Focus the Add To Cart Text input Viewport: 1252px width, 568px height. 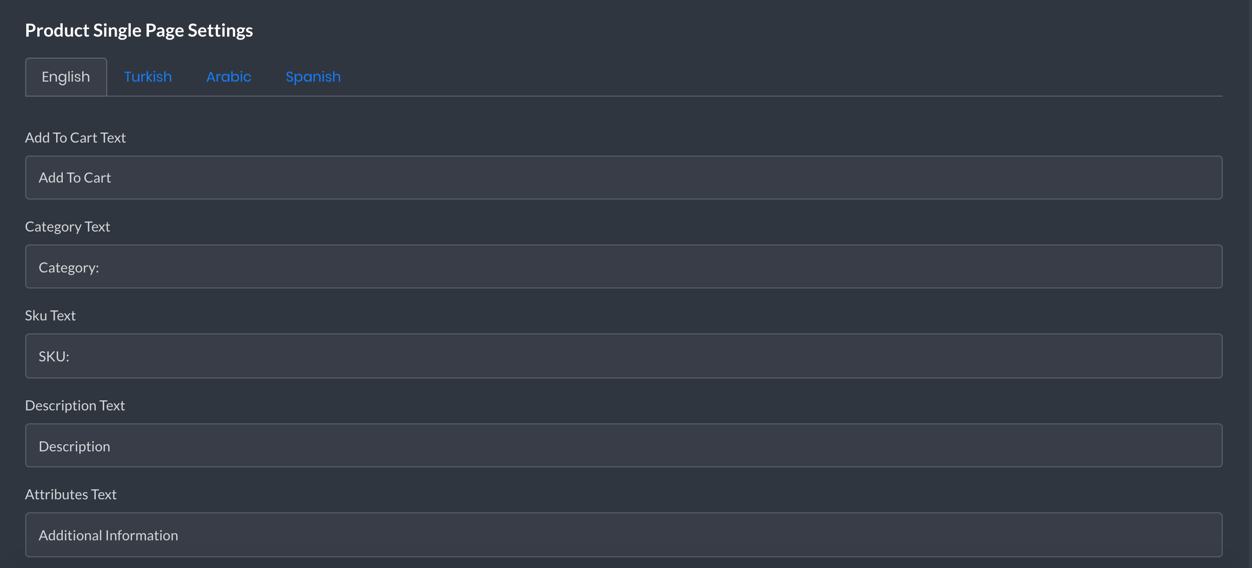624,177
